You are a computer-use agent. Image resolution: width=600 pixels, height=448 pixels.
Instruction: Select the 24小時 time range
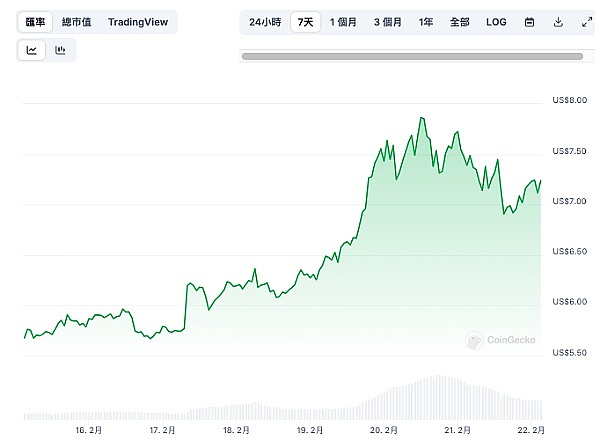265,21
